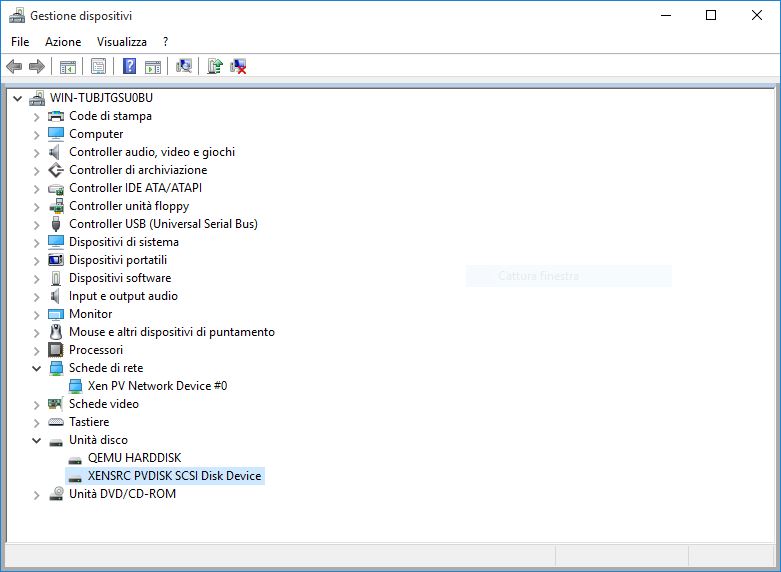Click the scan for hardware changes icon
Screen dimensions: 781x572
coord(184,67)
